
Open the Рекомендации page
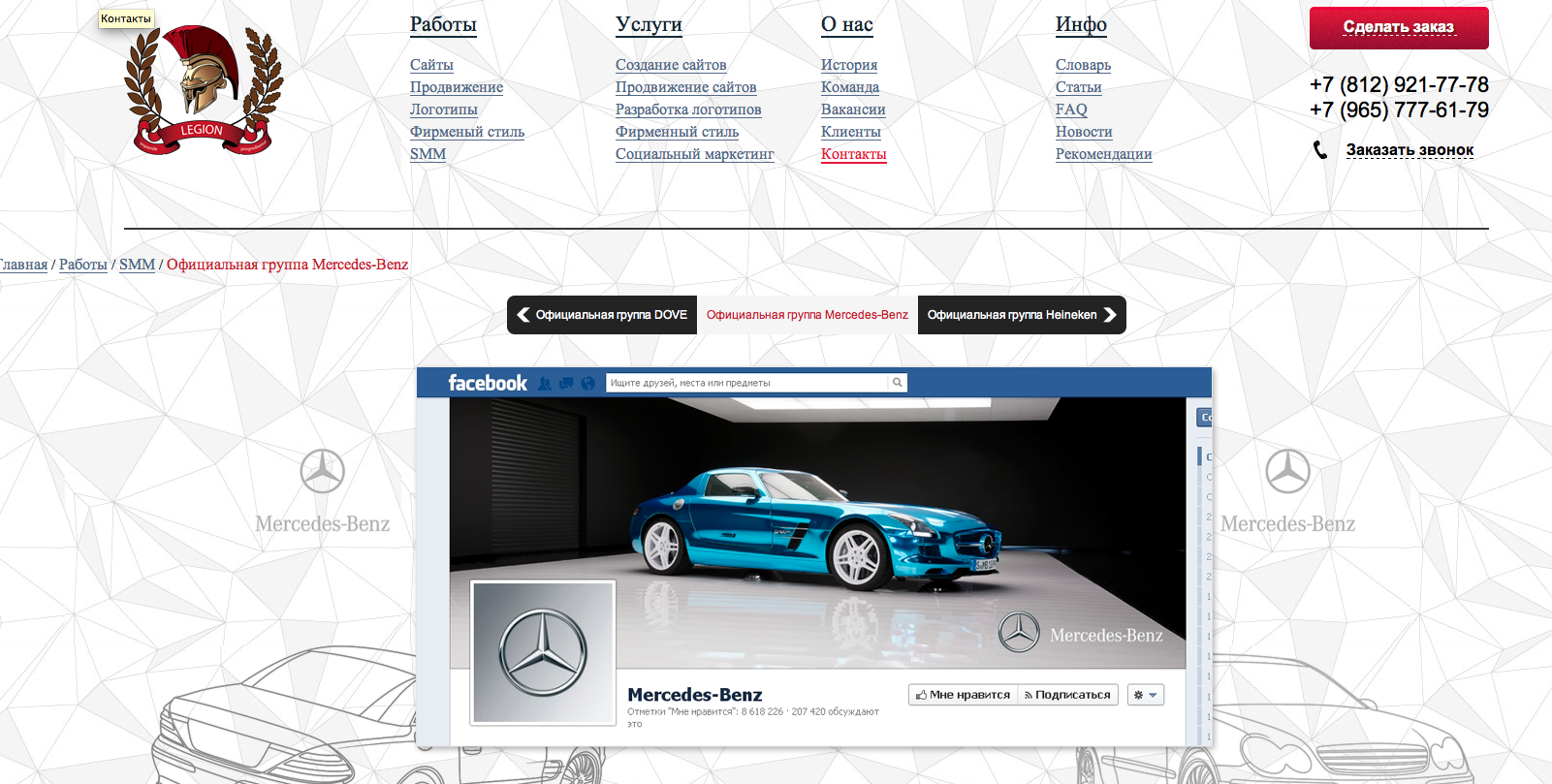[1104, 154]
